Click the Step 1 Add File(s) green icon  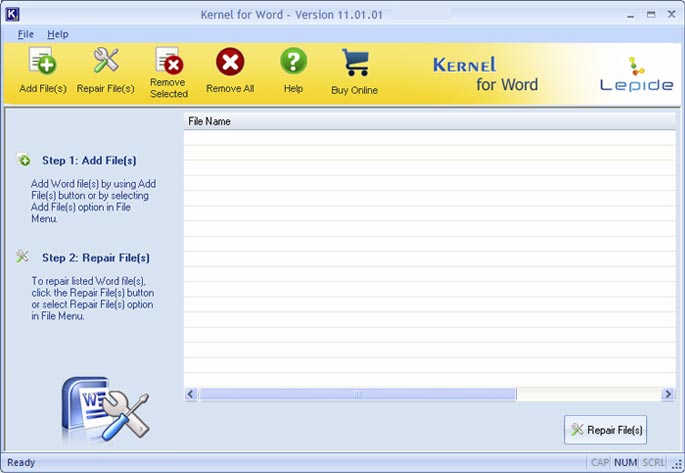tap(24, 160)
